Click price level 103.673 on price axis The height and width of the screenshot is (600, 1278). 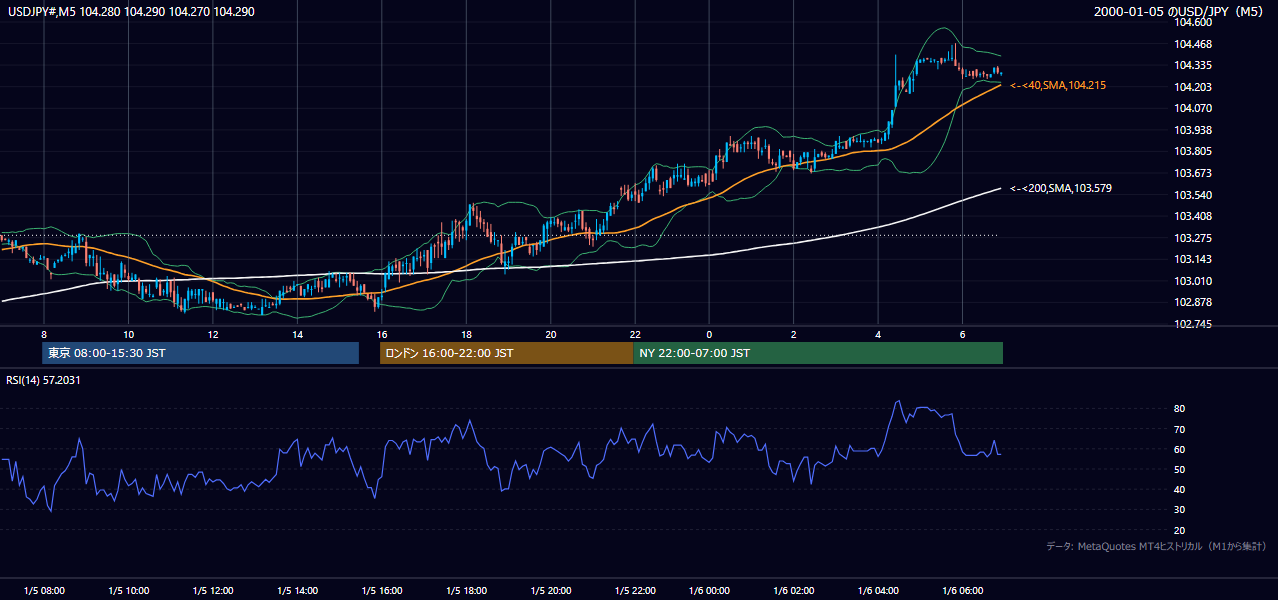click(1195, 173)
